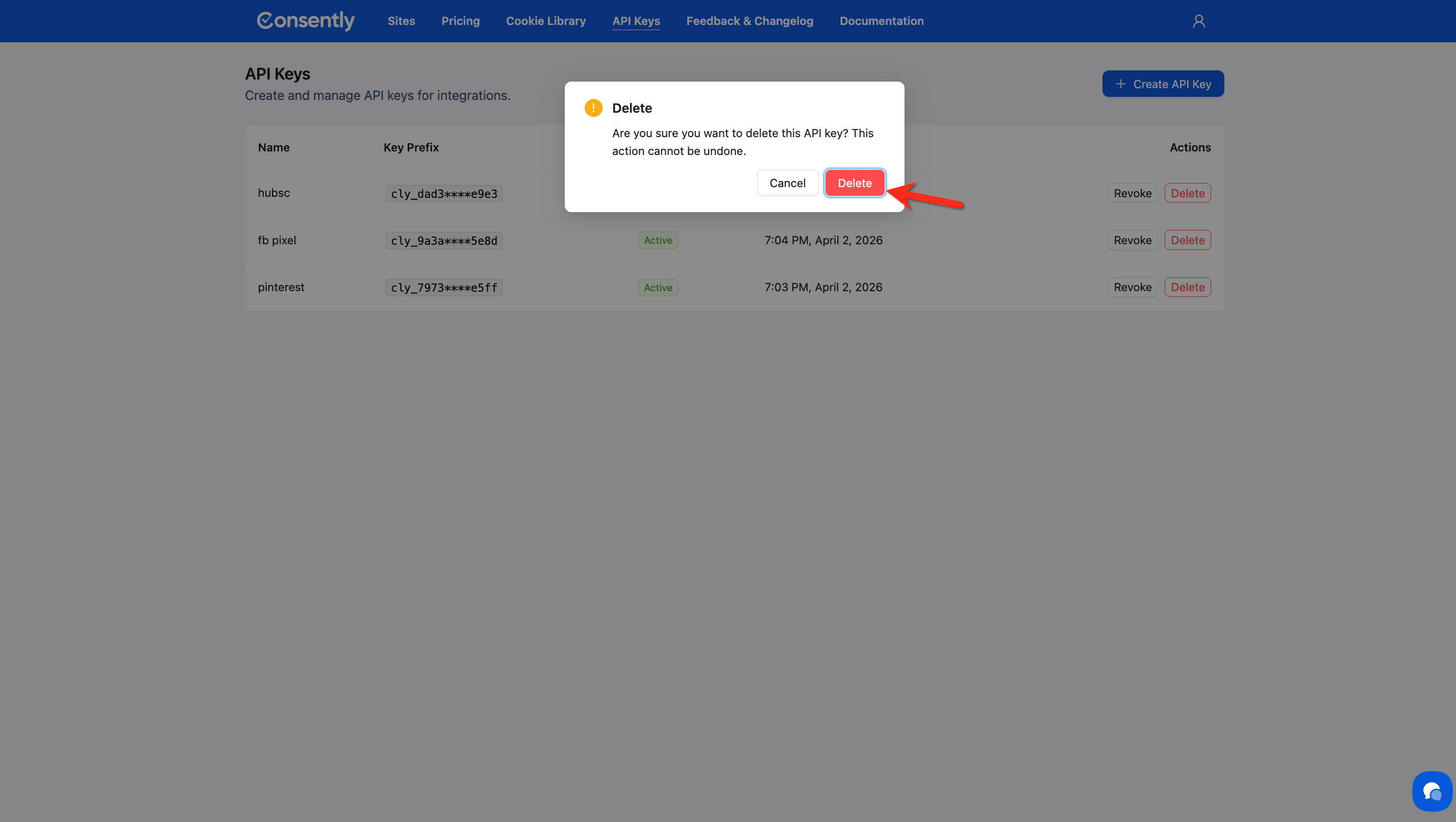Image resolution: width=1456 pixels, height=822 pixels.
Task: Revoke the pinterest API key
Action: click(x=1132, y=287)
